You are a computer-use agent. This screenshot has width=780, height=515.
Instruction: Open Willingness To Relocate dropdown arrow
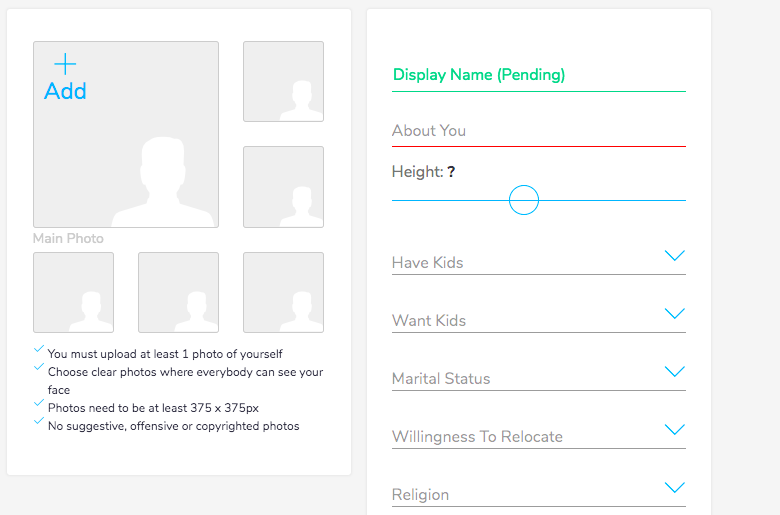(x=675, y=430)
